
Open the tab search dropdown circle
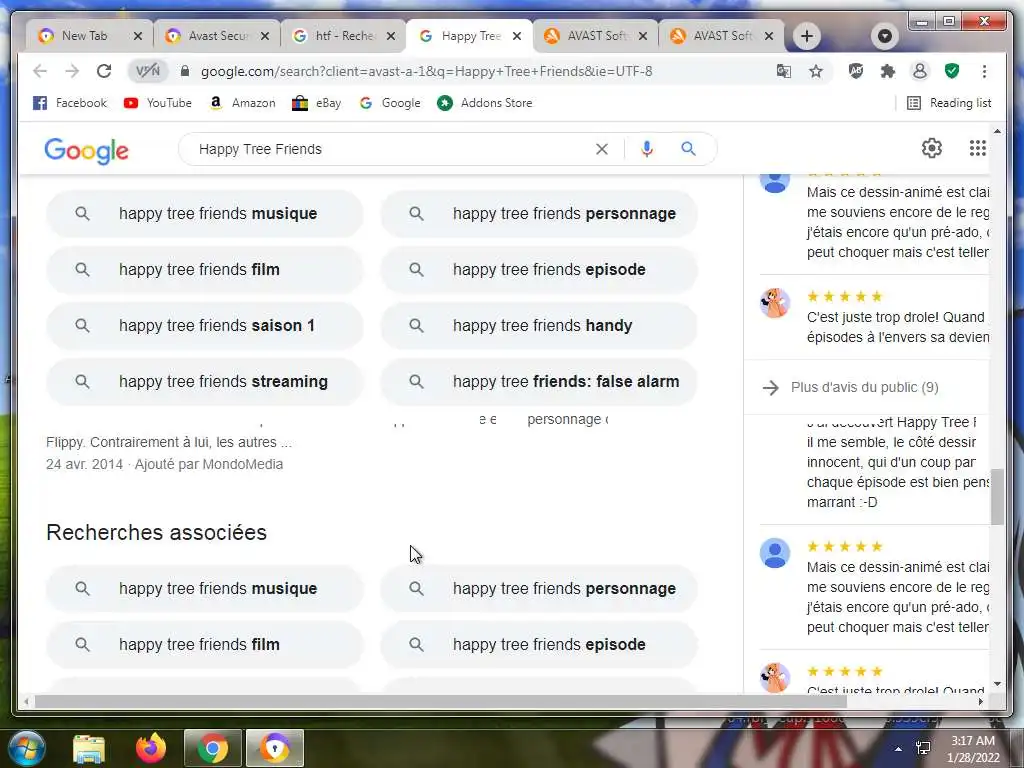pos(885,36)
